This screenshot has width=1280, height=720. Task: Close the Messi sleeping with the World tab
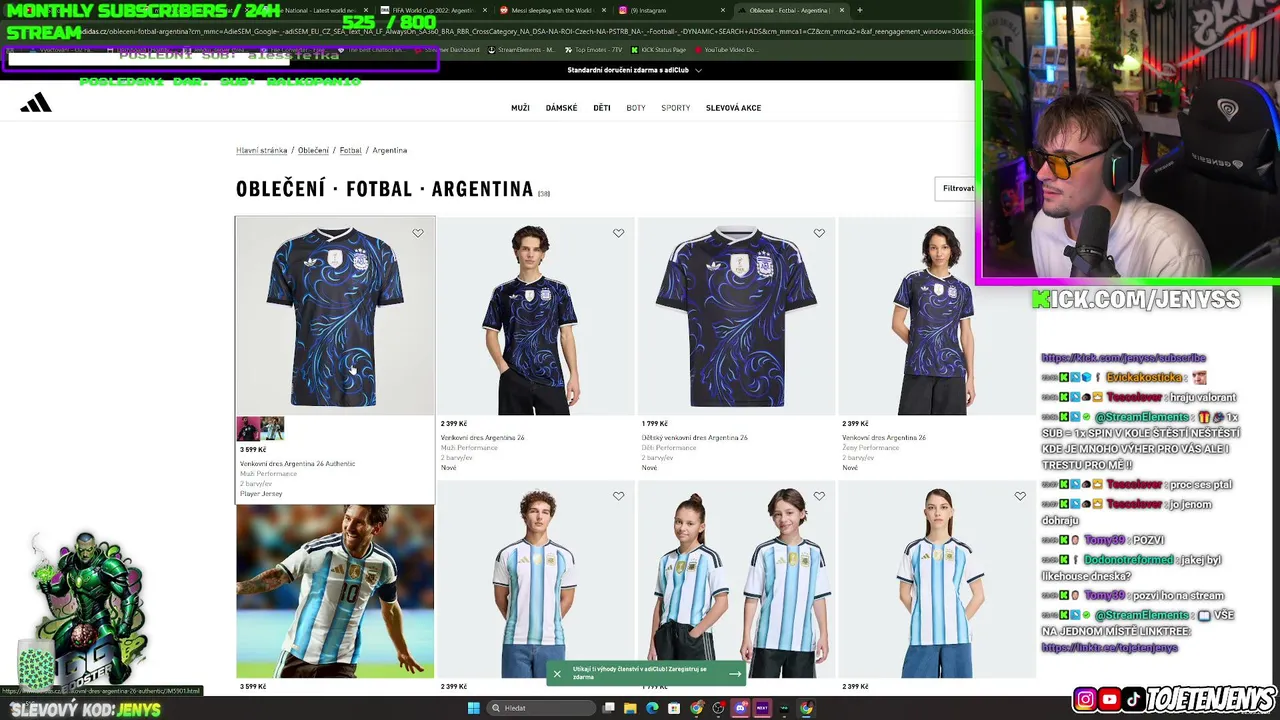[x=603, y=10]
